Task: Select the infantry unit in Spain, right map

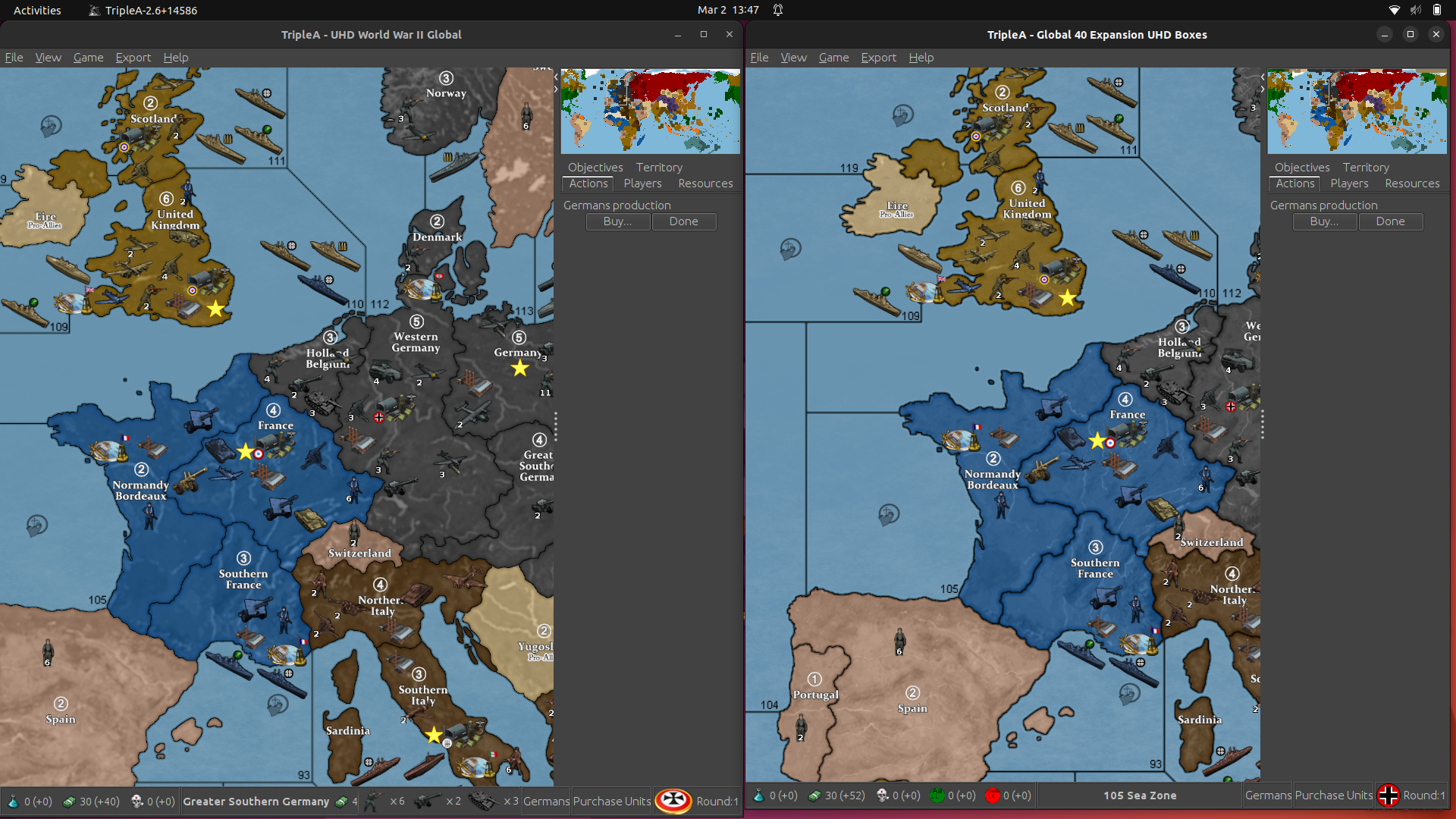Action: coord(899,640)
